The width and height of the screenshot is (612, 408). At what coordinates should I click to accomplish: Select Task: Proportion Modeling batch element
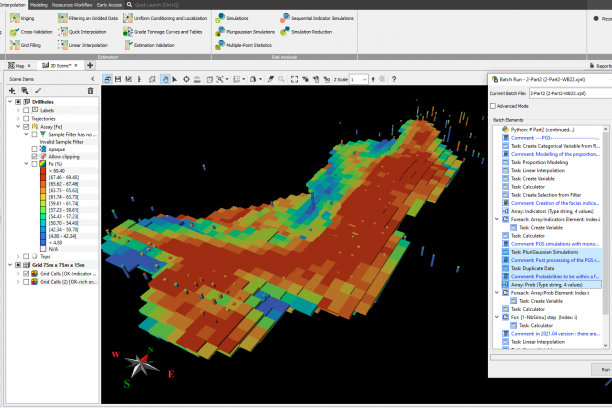[x=539, y=162]
